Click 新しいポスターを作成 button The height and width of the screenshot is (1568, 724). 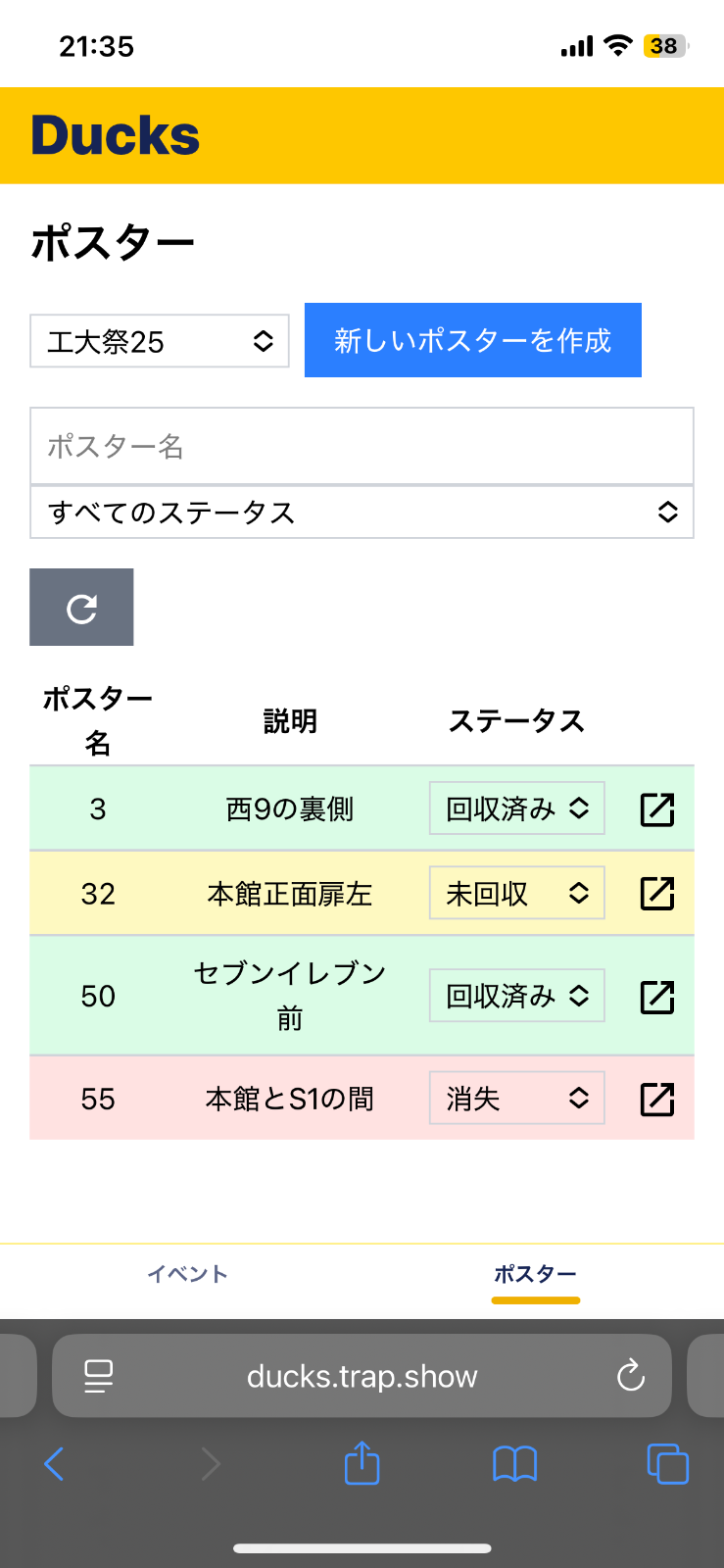point(472,340)
